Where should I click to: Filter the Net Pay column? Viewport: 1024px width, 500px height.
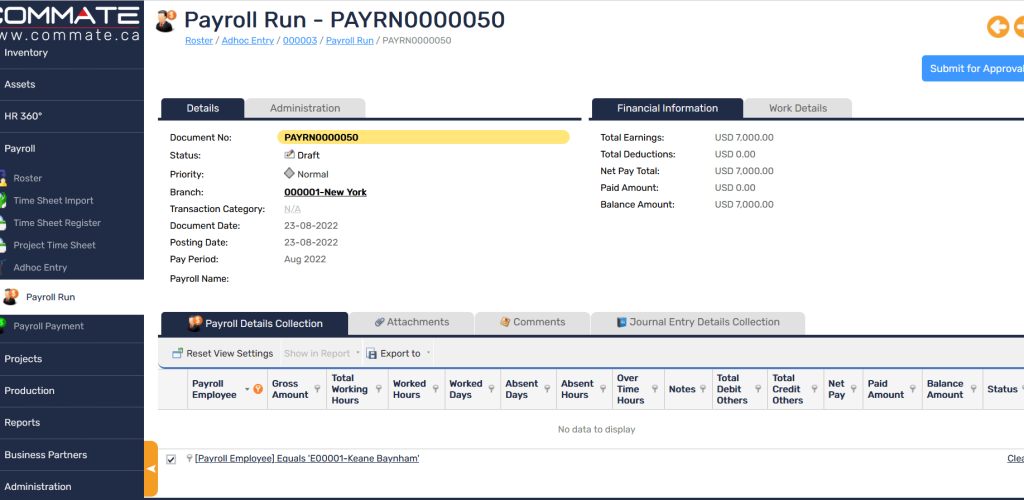[x=854, y=389]
